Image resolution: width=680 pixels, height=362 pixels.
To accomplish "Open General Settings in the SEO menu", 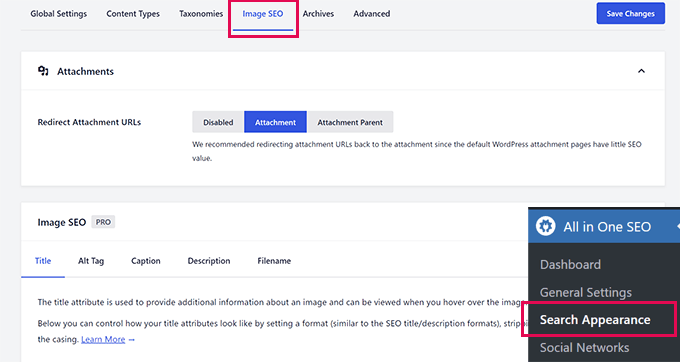I will (x=585, y=292).
